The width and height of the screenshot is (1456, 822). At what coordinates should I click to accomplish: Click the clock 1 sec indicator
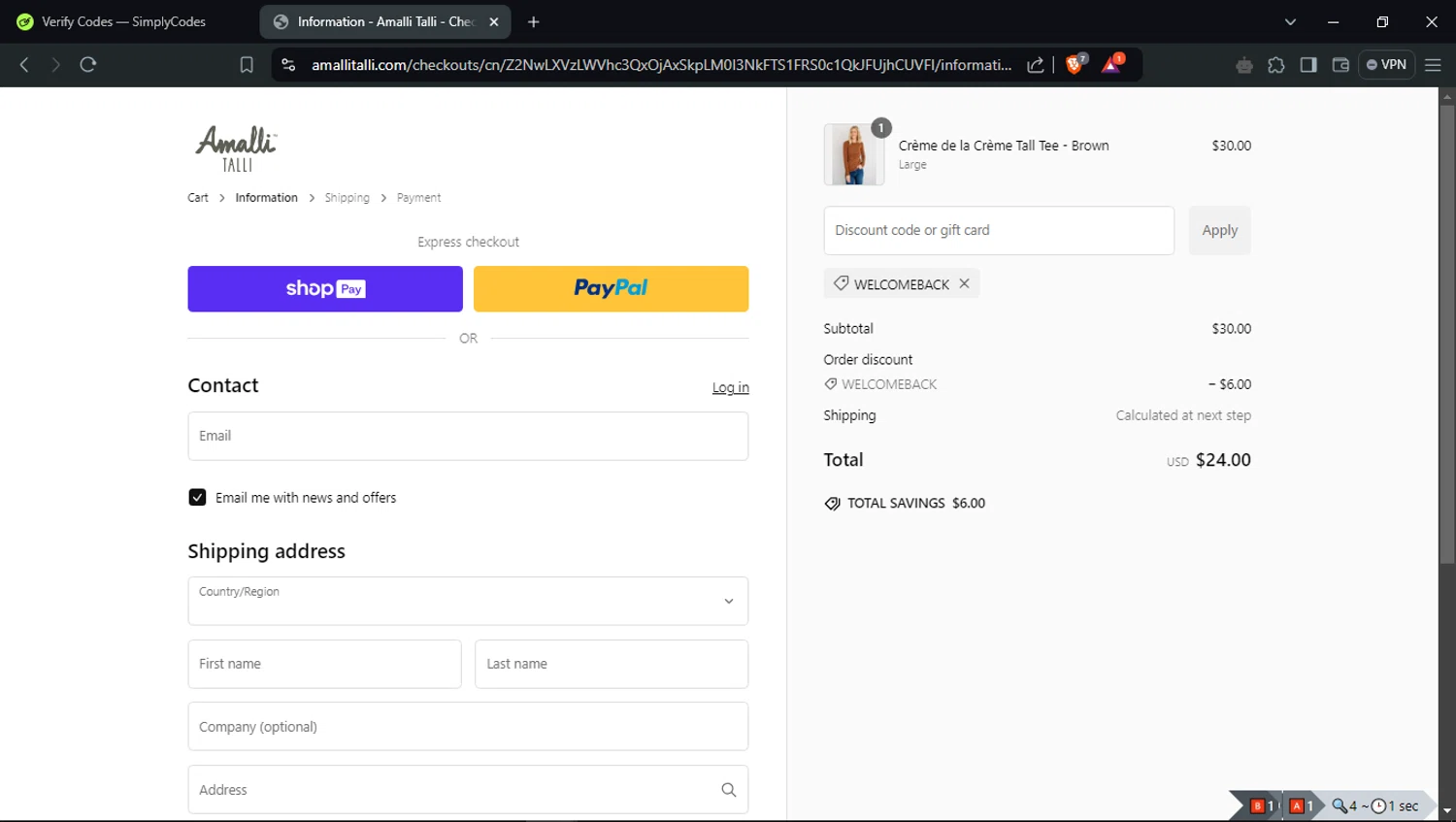(1394, 806)
